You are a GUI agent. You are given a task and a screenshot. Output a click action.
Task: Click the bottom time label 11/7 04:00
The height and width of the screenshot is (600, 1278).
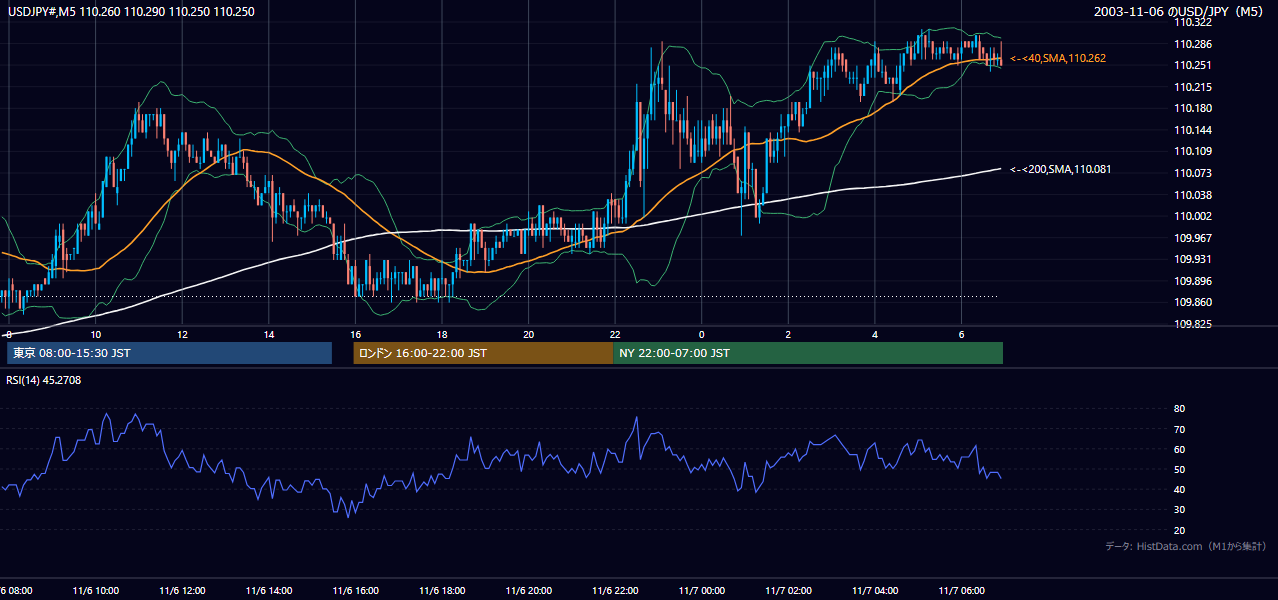point(875,590)
